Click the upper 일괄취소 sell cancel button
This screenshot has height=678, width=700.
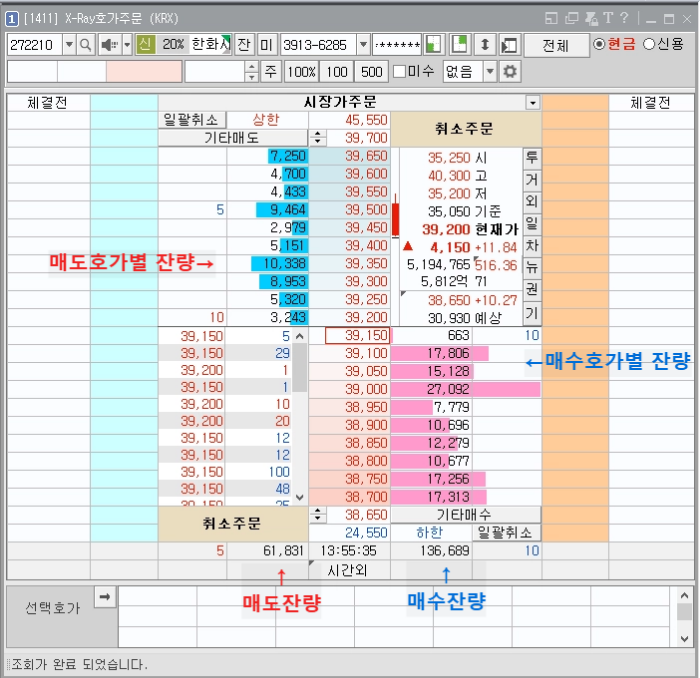click(192, 120)
